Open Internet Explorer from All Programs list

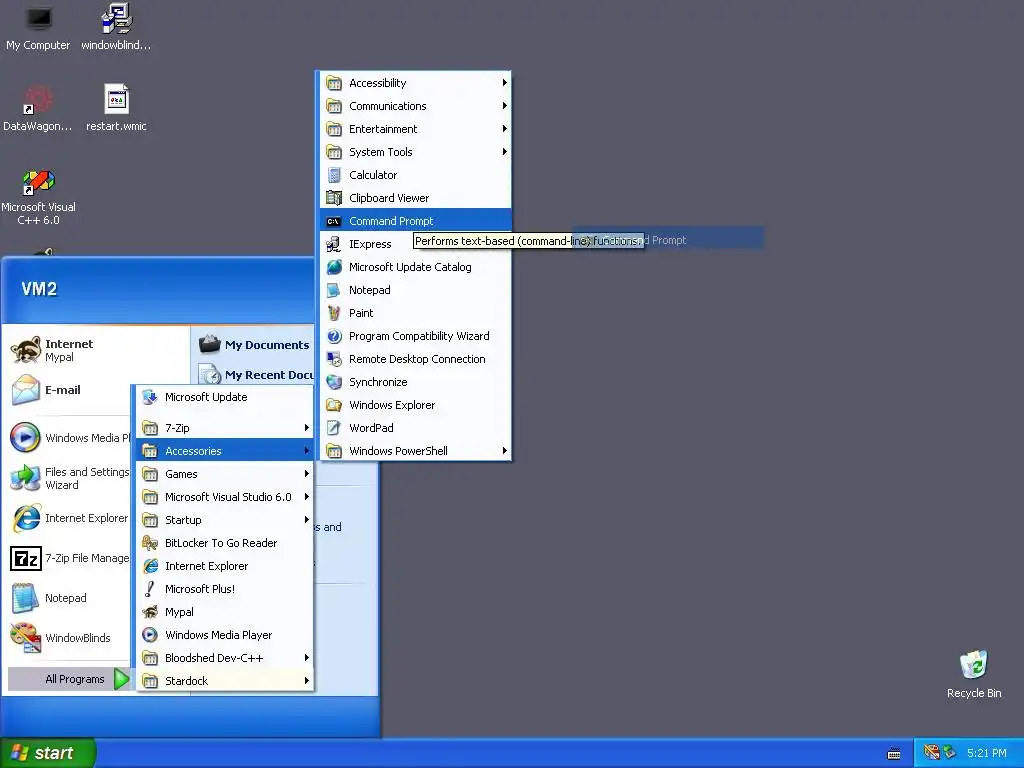tap(225, 566)
